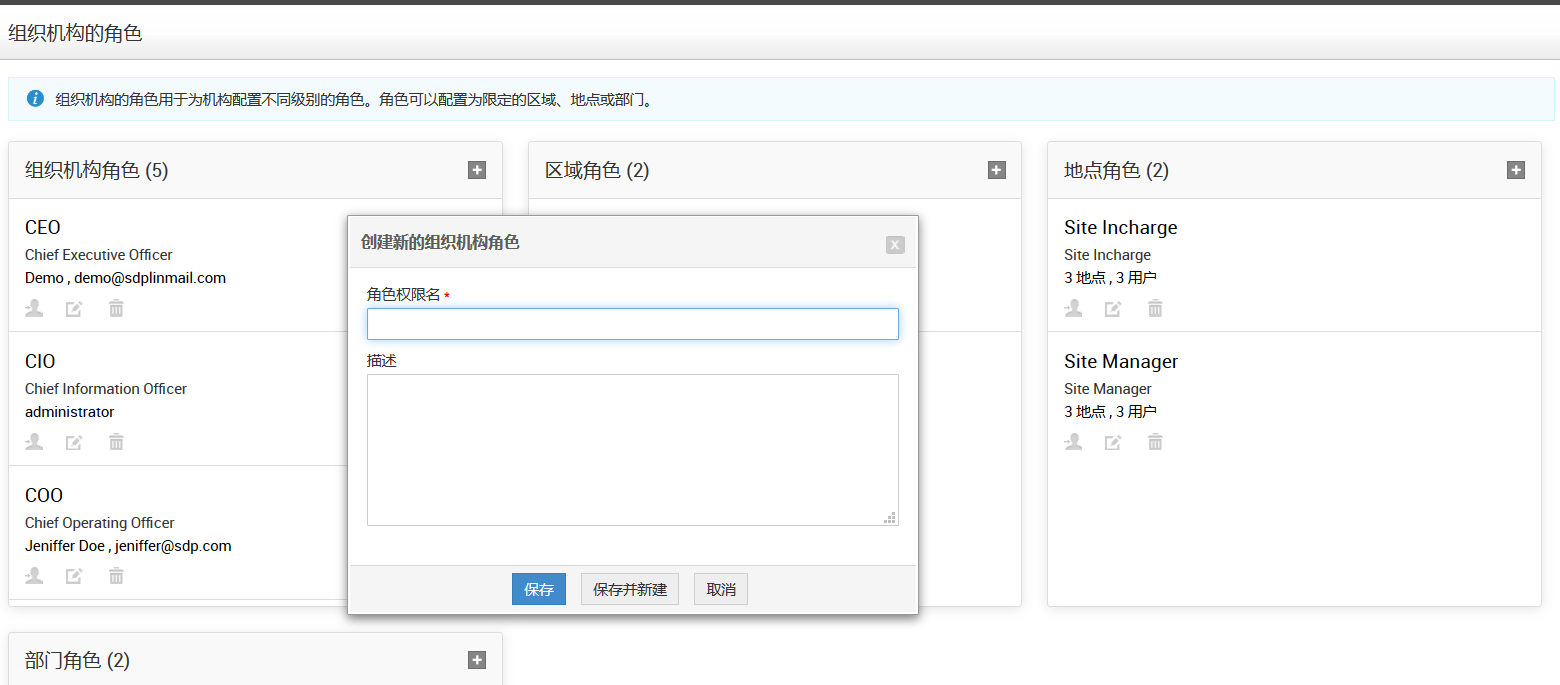Click the plus icon beside 部门角色
Image resolution: width=1560 pixels, height=685 pixels.
[x=477, y=660]
